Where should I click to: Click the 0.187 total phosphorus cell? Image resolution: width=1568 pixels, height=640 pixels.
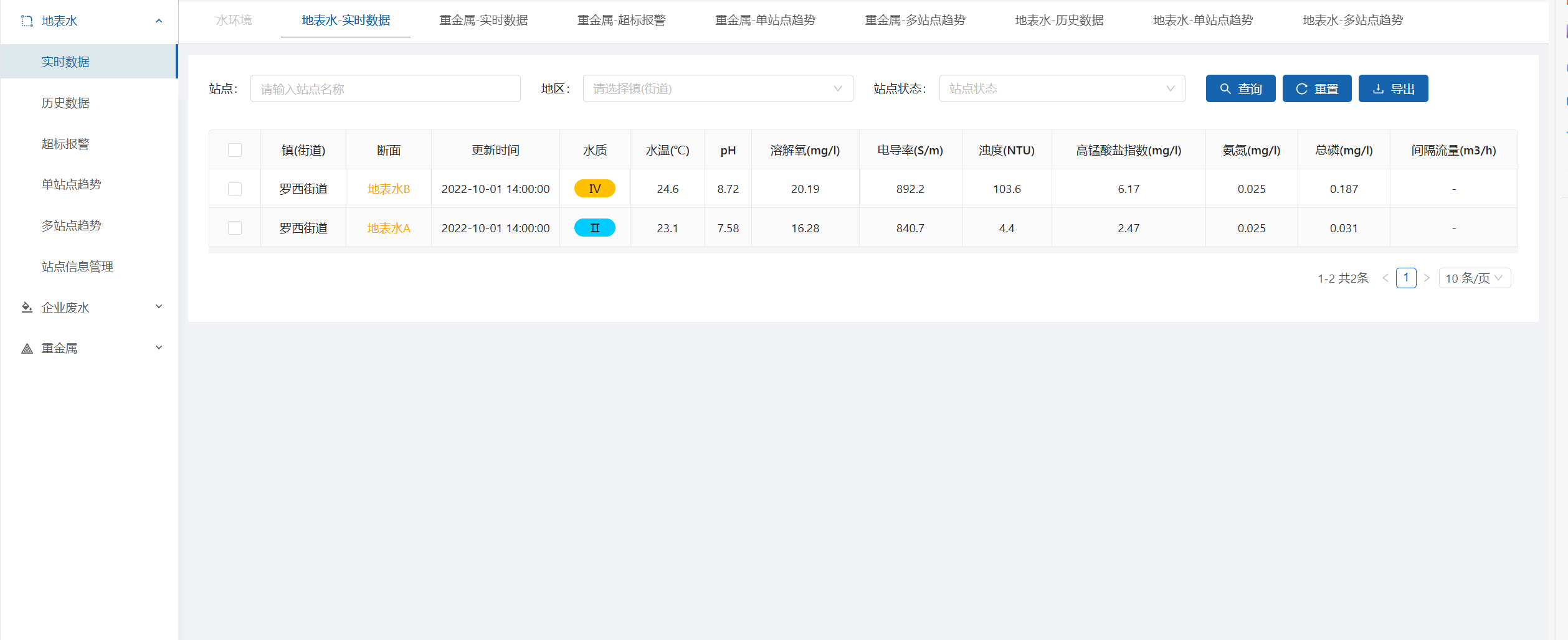[1344, 189]
